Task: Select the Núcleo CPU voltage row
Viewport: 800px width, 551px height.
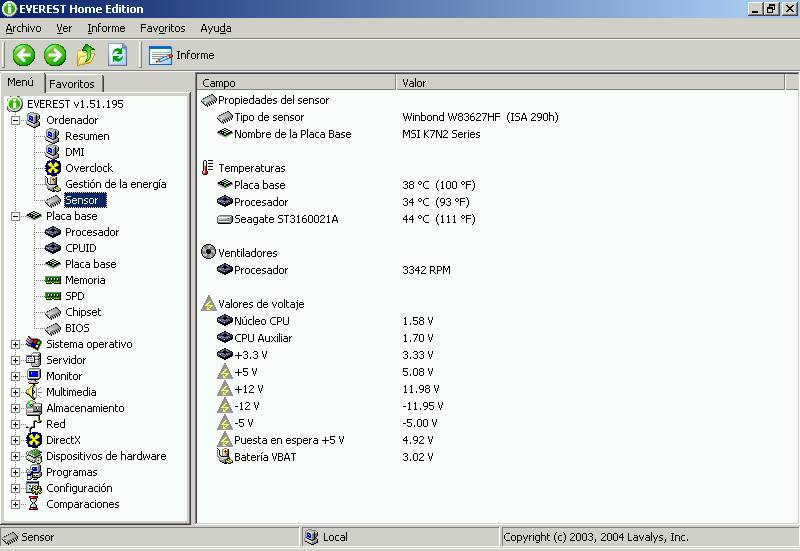Action: point(326,321)
